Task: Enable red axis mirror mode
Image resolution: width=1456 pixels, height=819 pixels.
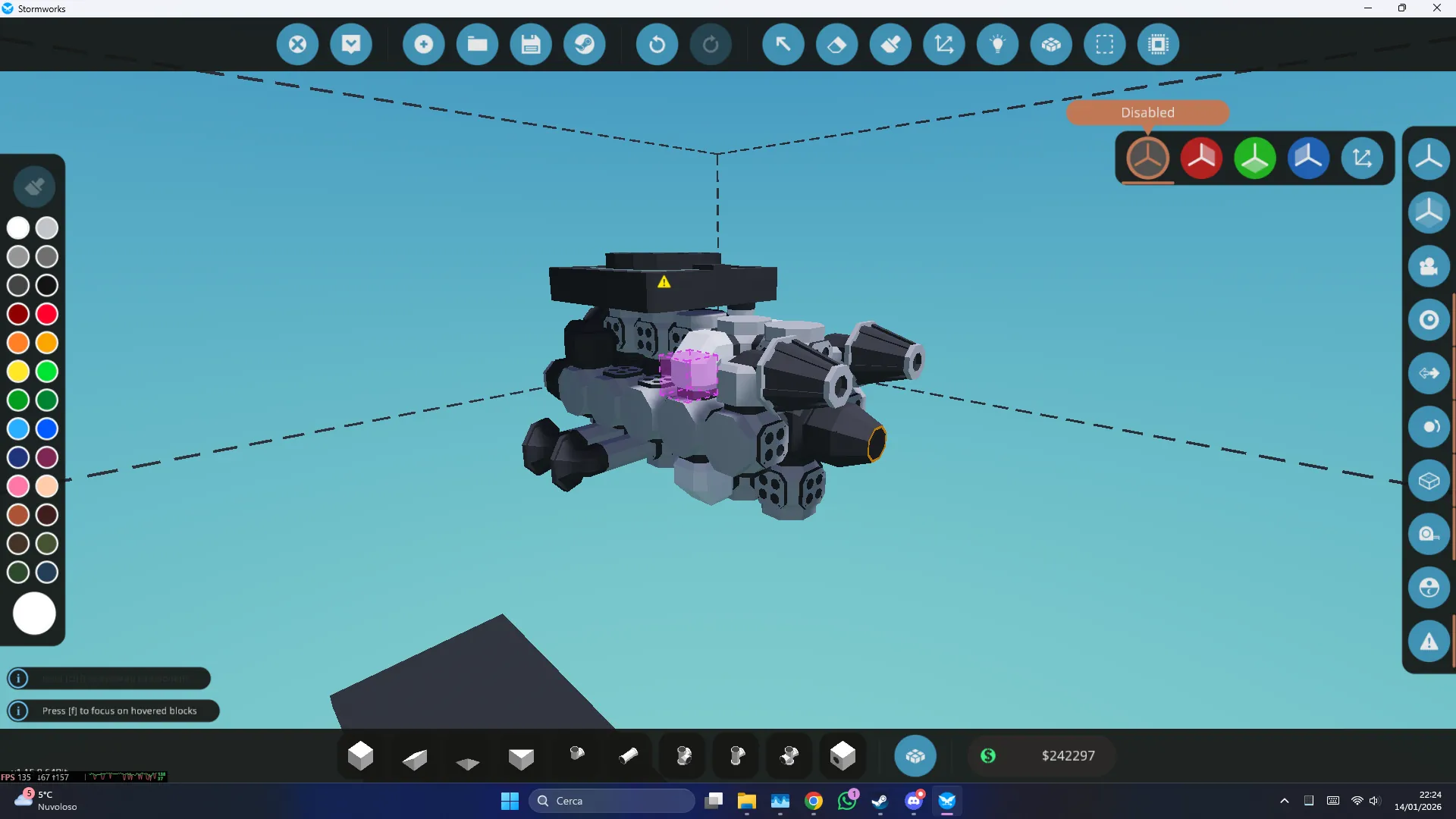Action: pos(1201,158)
